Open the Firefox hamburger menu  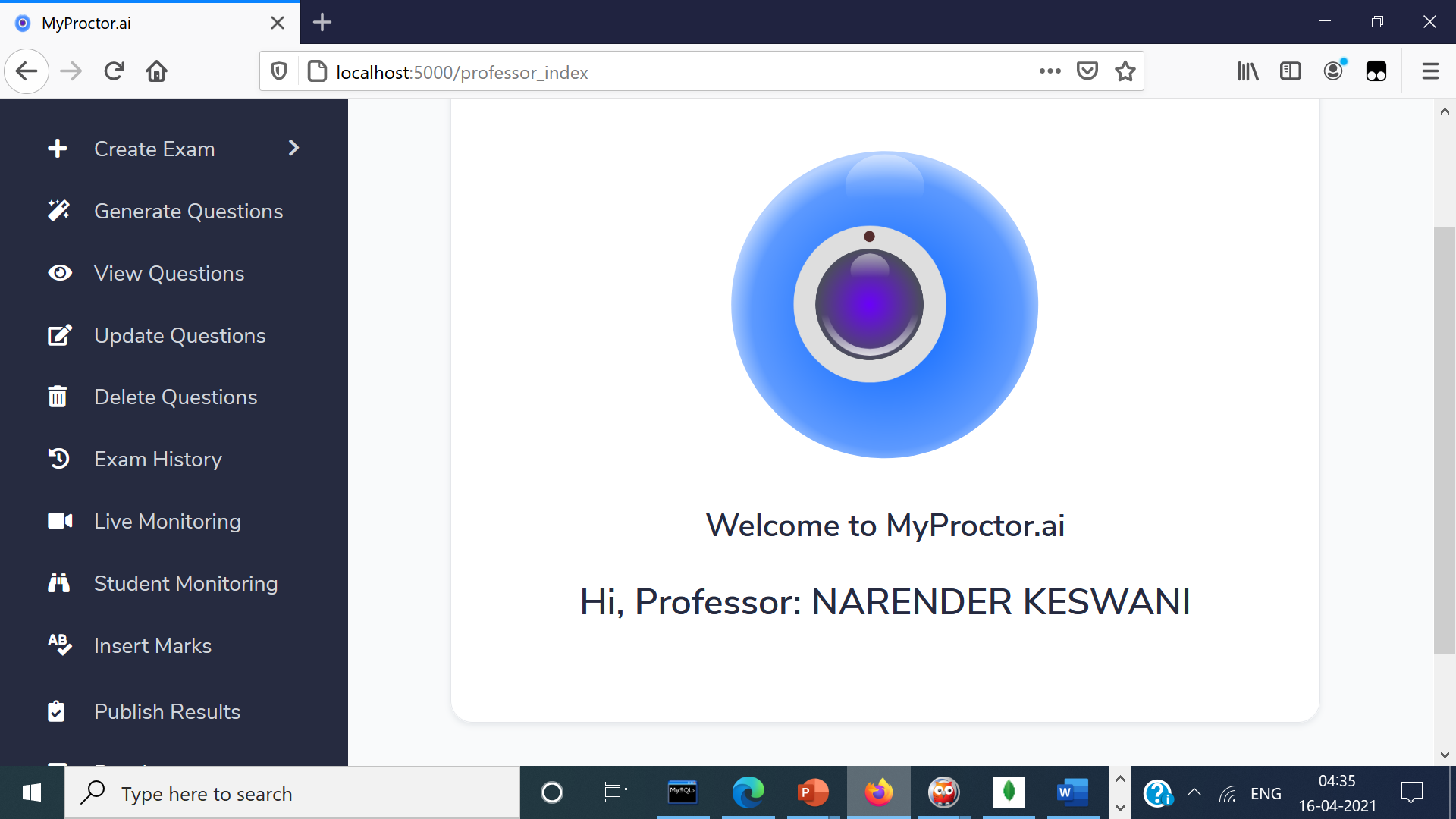click(x=1430, y=71)
